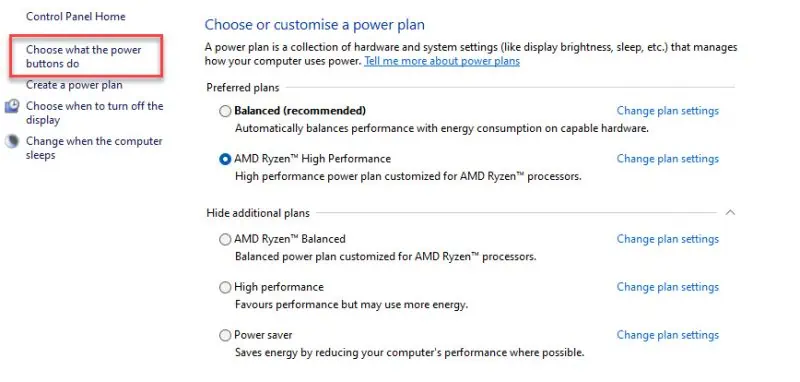800x382 pixels.
Task: Open Choose when to turn off the display
Action: [94, 113]
